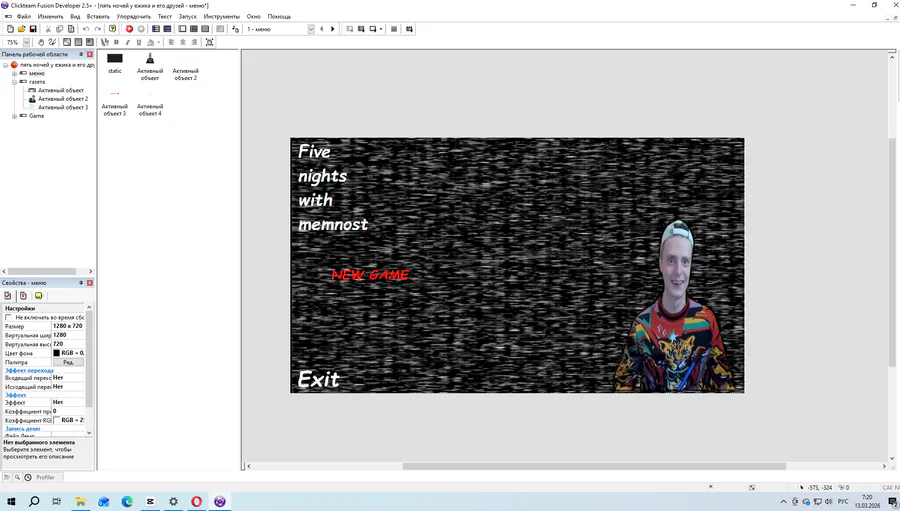Go to next frame arrow
900x511 pixels.
[332, 29]
